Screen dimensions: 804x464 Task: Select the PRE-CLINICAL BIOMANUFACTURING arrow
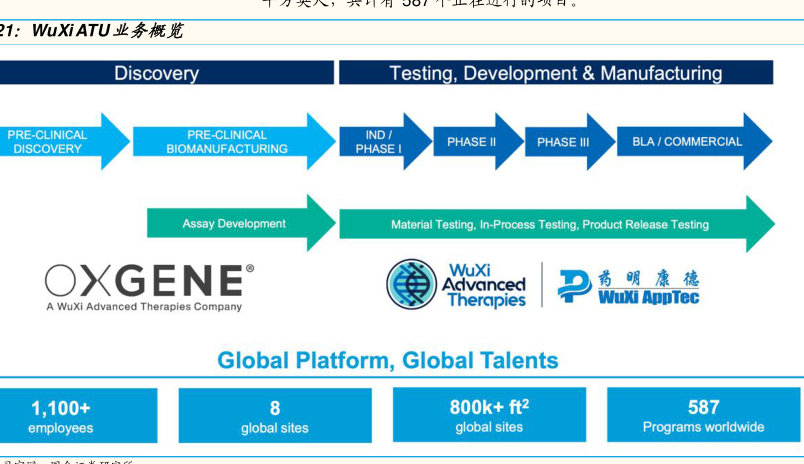[x=234, y=142]
